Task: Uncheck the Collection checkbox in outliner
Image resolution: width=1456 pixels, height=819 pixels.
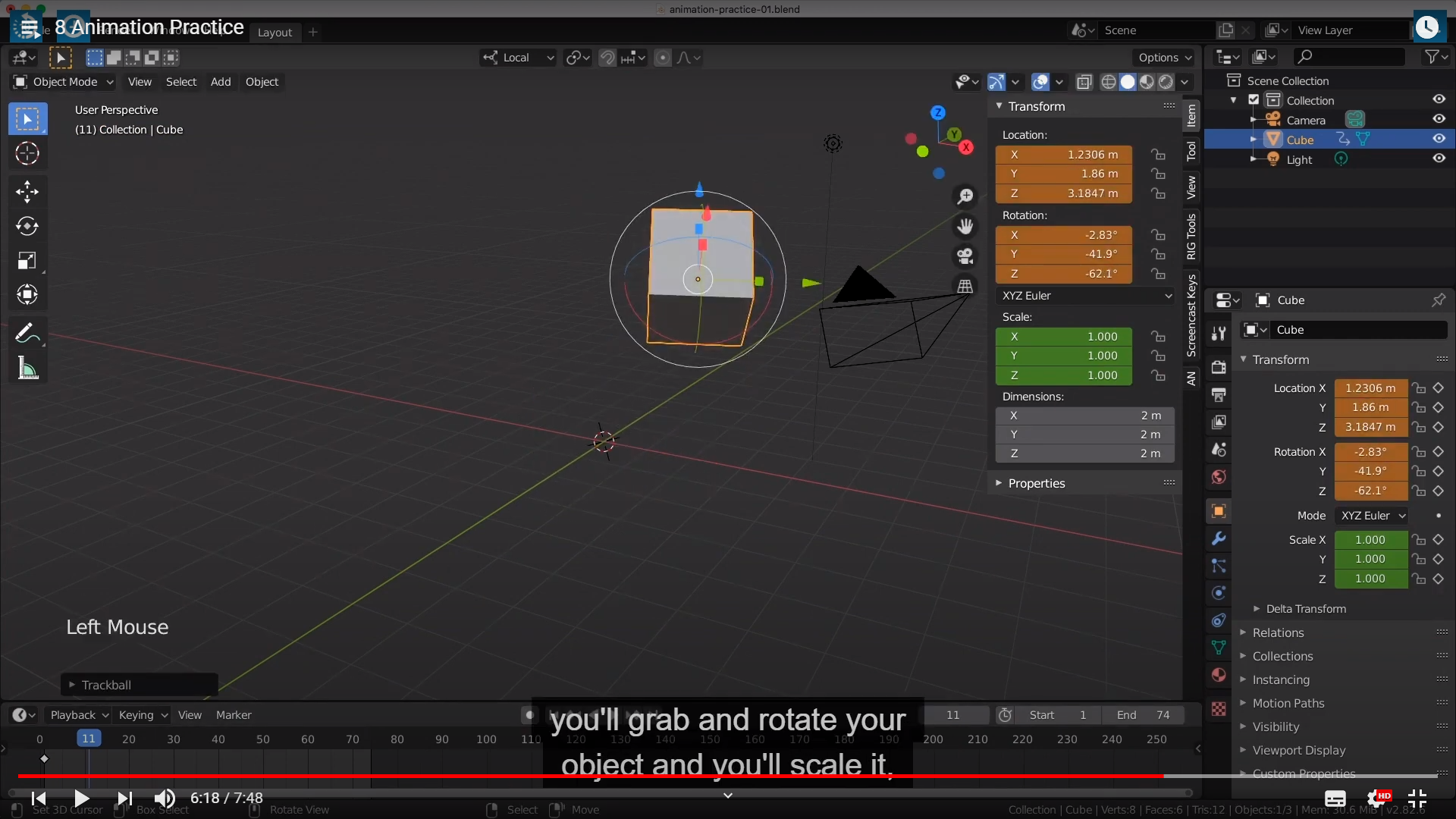Action: point(1254,100)
